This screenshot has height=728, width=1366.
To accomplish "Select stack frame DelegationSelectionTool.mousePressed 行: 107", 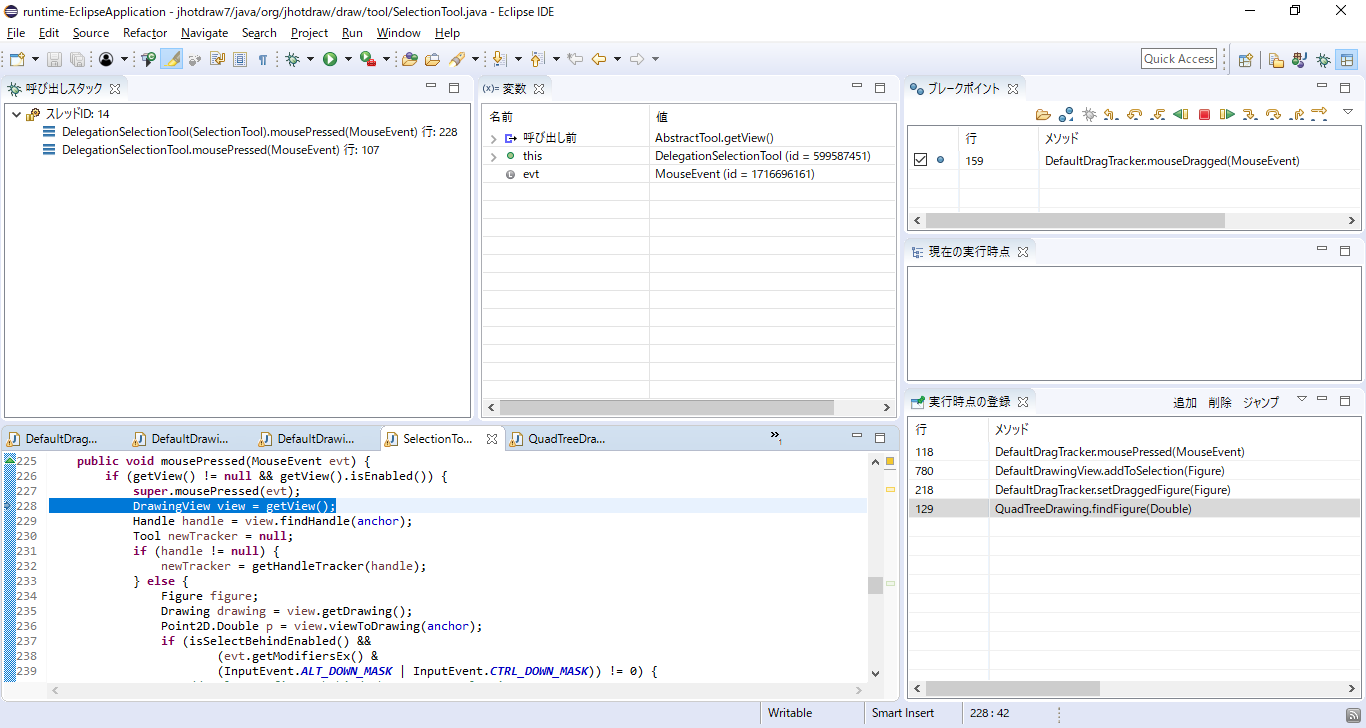I will (x=220, y=150).
